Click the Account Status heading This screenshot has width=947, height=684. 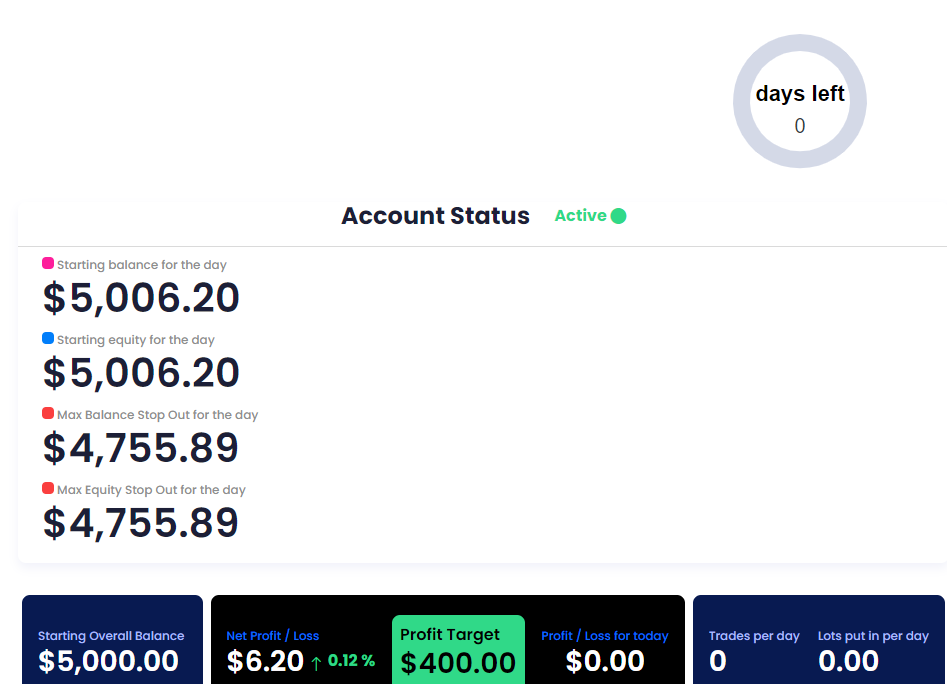coord(435,216)
